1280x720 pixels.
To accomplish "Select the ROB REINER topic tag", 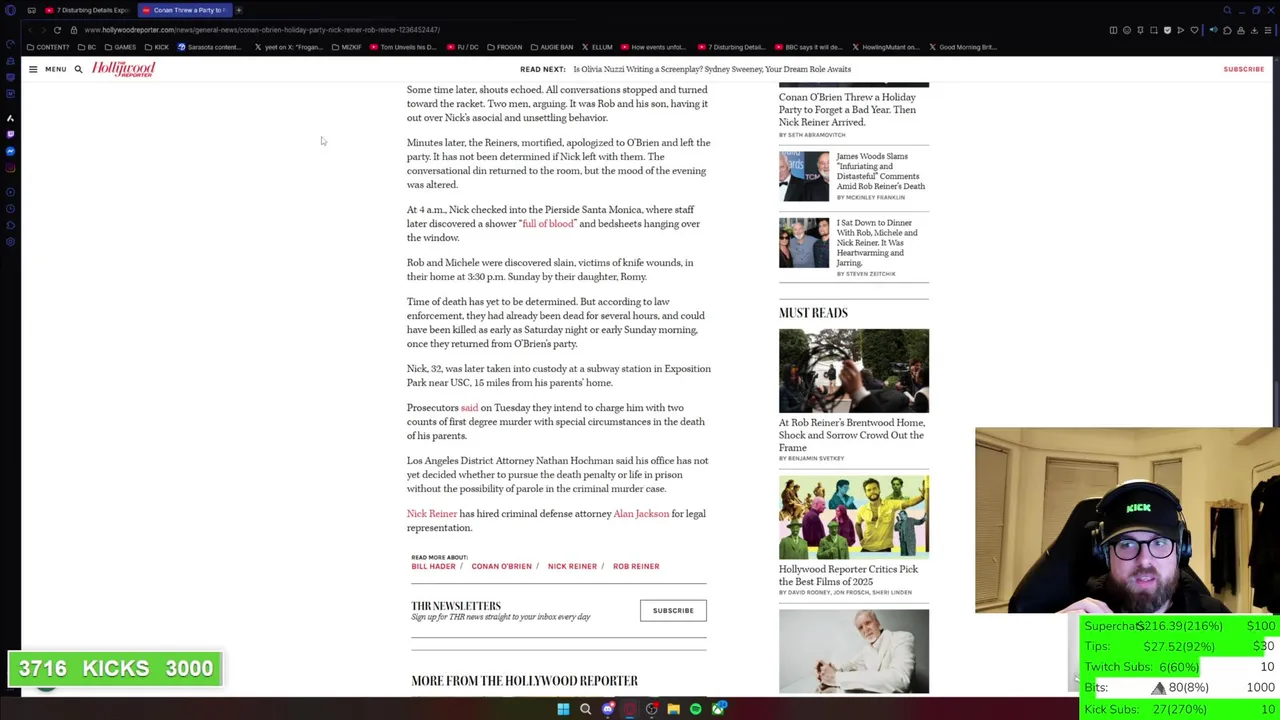I will point(636,566).
